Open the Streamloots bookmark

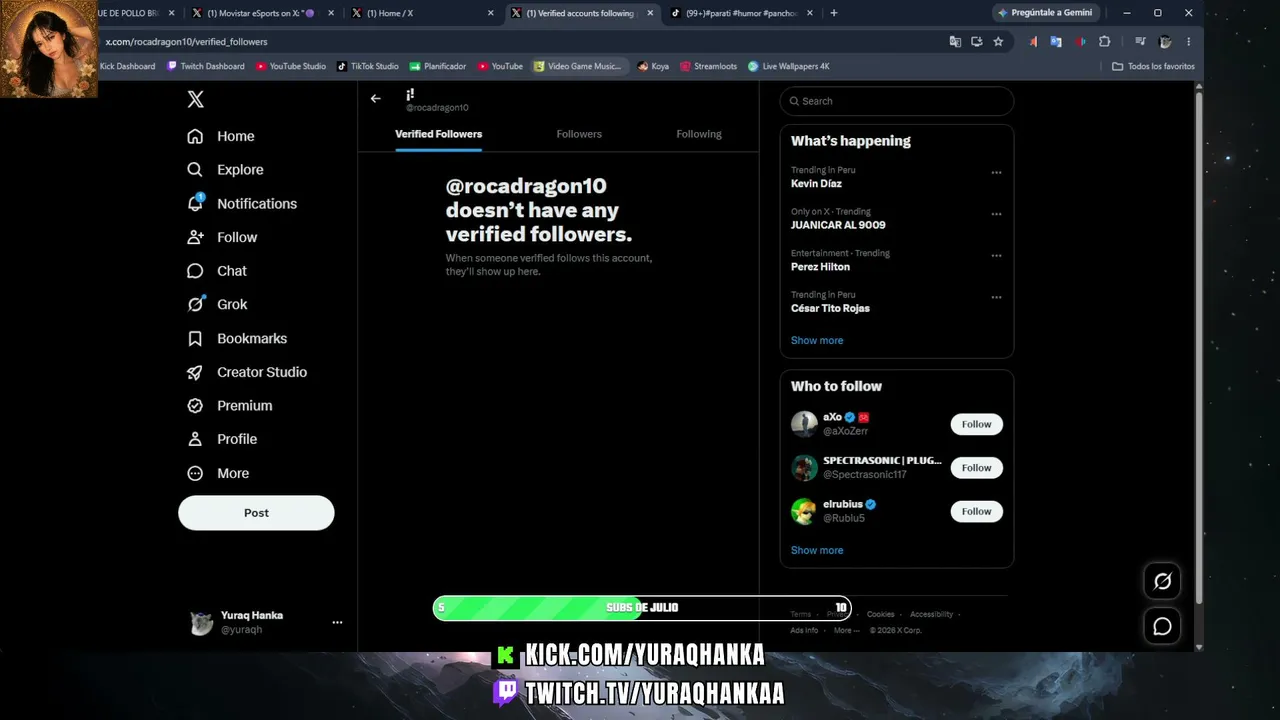click(x=708, y=66)
